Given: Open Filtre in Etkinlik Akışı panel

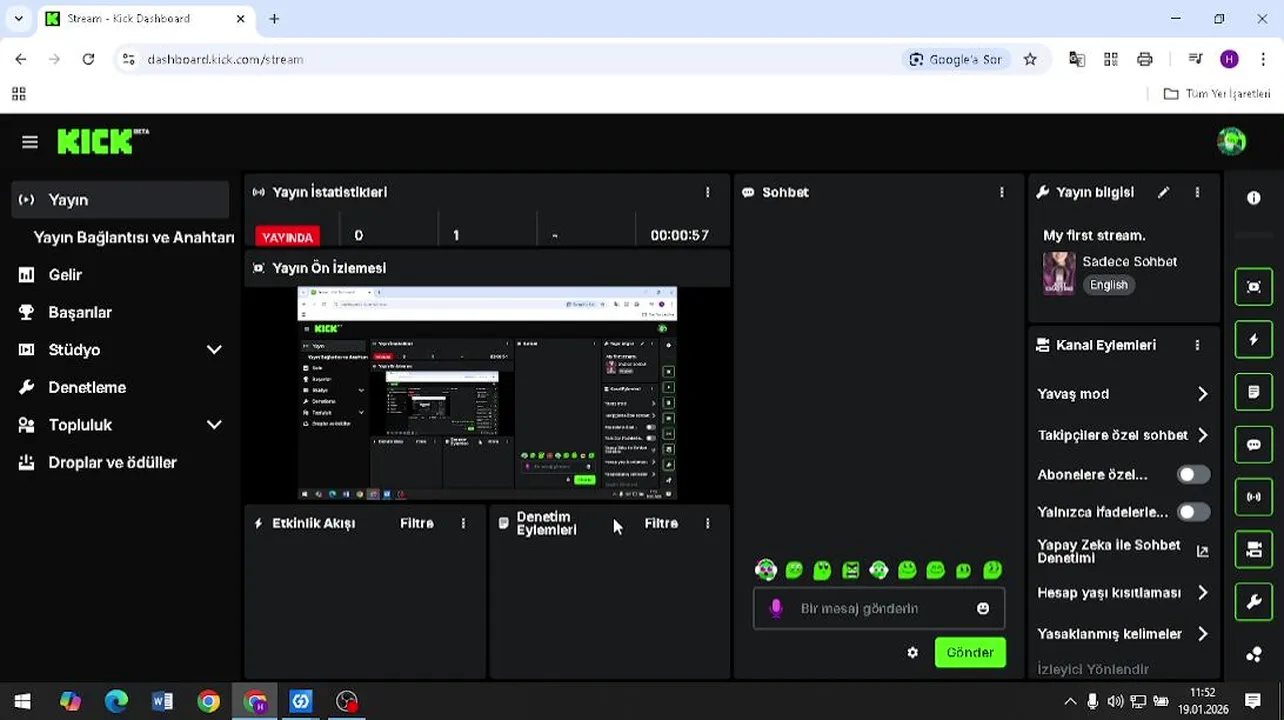Looking at the screenshot, I should (x=416, y=523).
